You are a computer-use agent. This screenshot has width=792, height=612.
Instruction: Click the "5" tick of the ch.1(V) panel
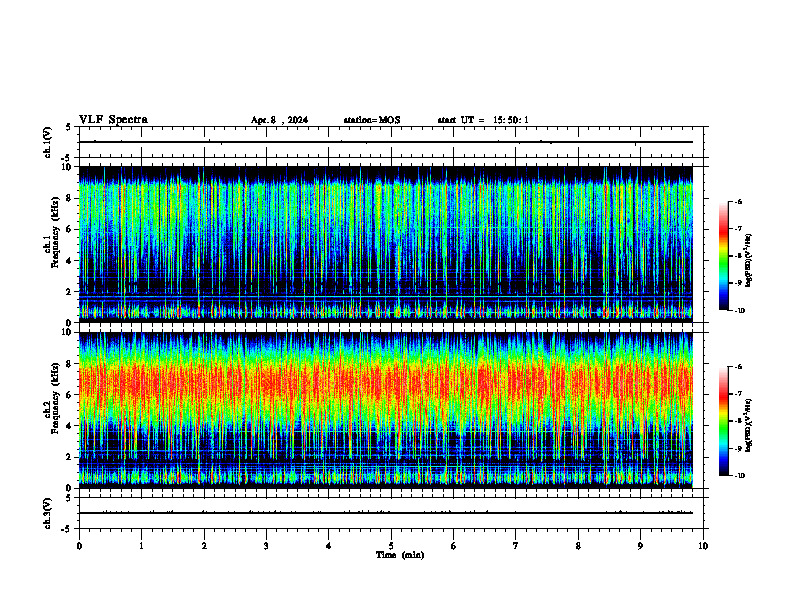(69, 127)
